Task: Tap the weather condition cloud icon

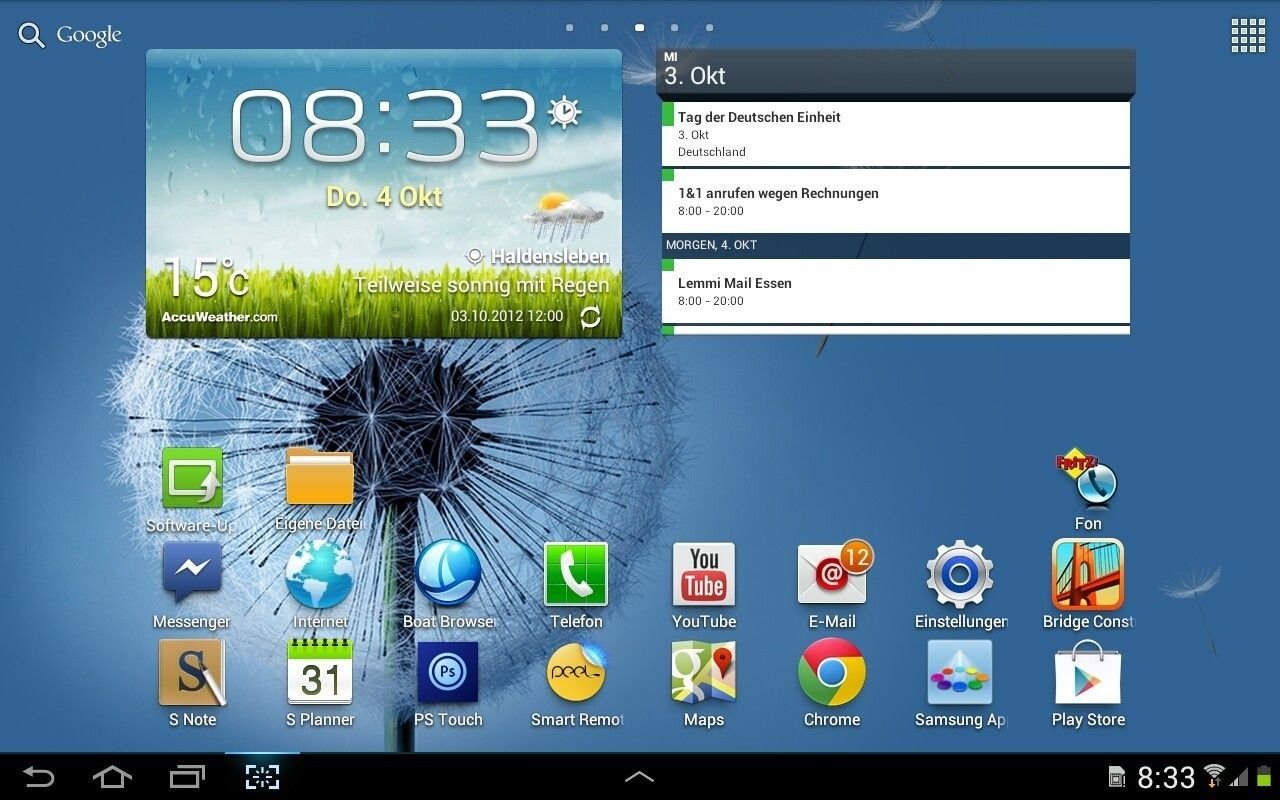Action: point(563,216)
